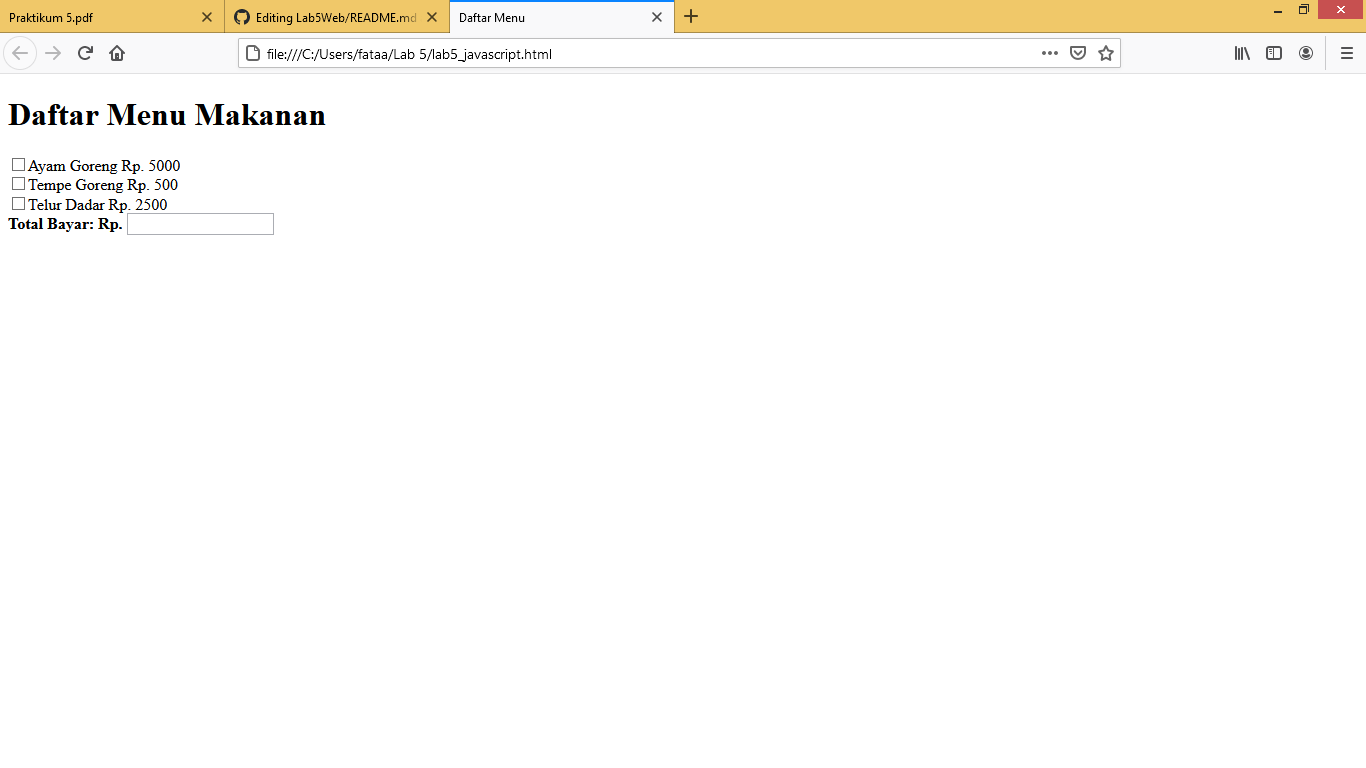Click inside the Total Bayar input field

click(x=200, y=223)
